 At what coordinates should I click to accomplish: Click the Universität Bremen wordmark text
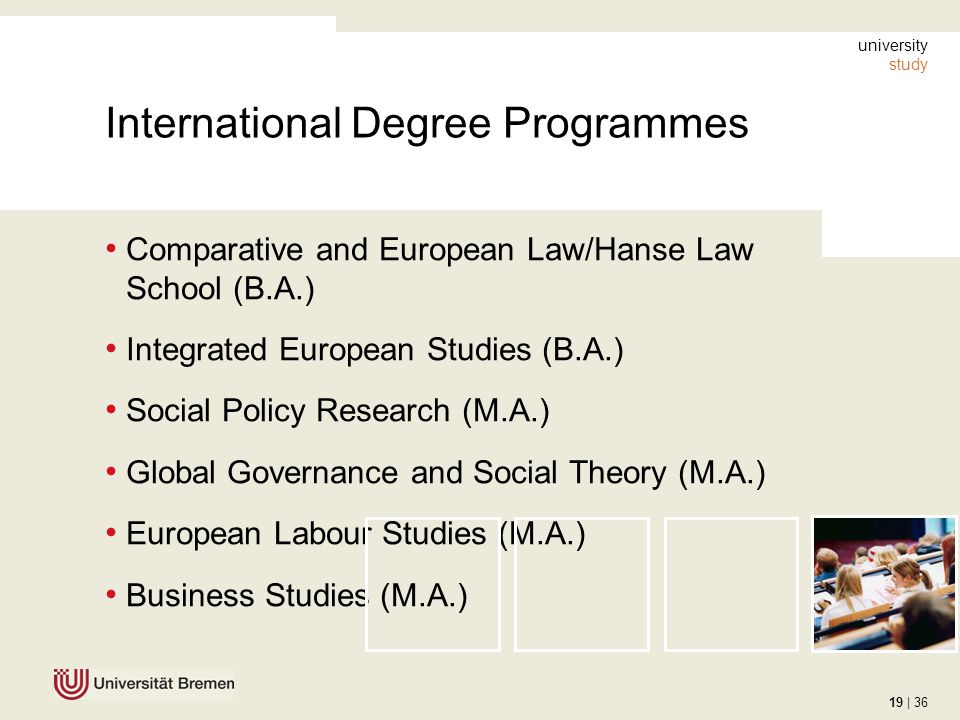(x=164, y=684)
